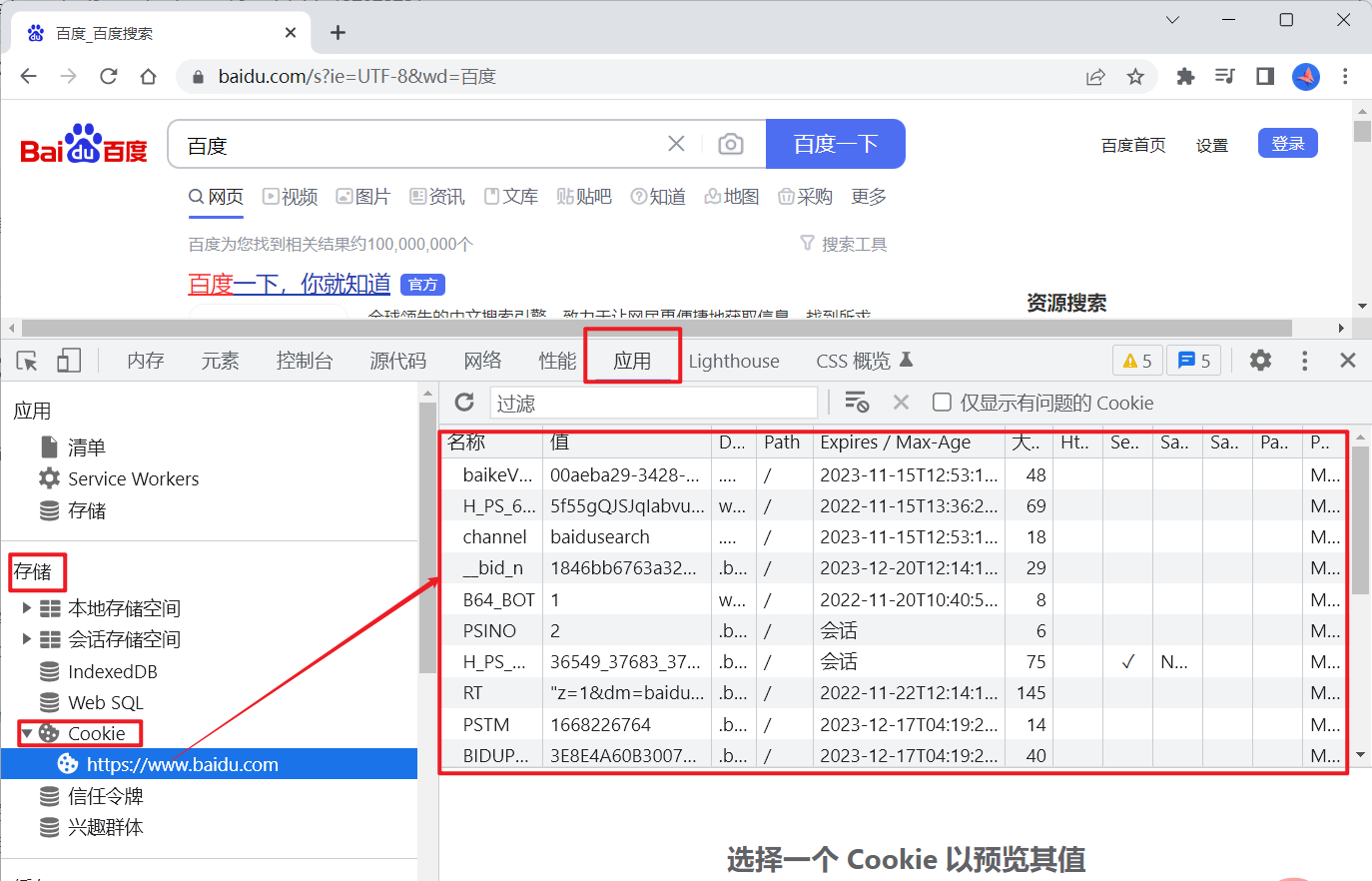The image size is (1372, 881).
Task: Click the Baidu logo
Action: click(x=84, y=145)
